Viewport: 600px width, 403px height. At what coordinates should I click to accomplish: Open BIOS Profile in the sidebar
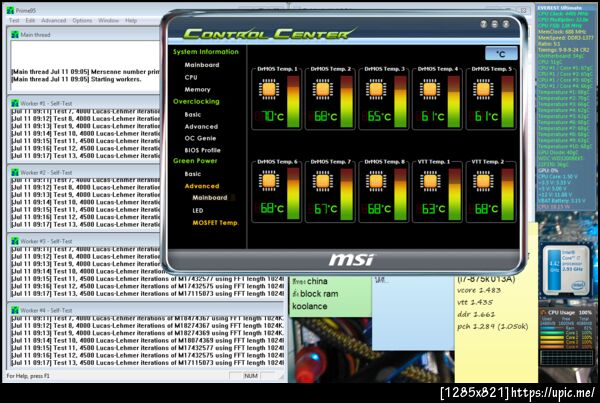click(x=202, y=150)
